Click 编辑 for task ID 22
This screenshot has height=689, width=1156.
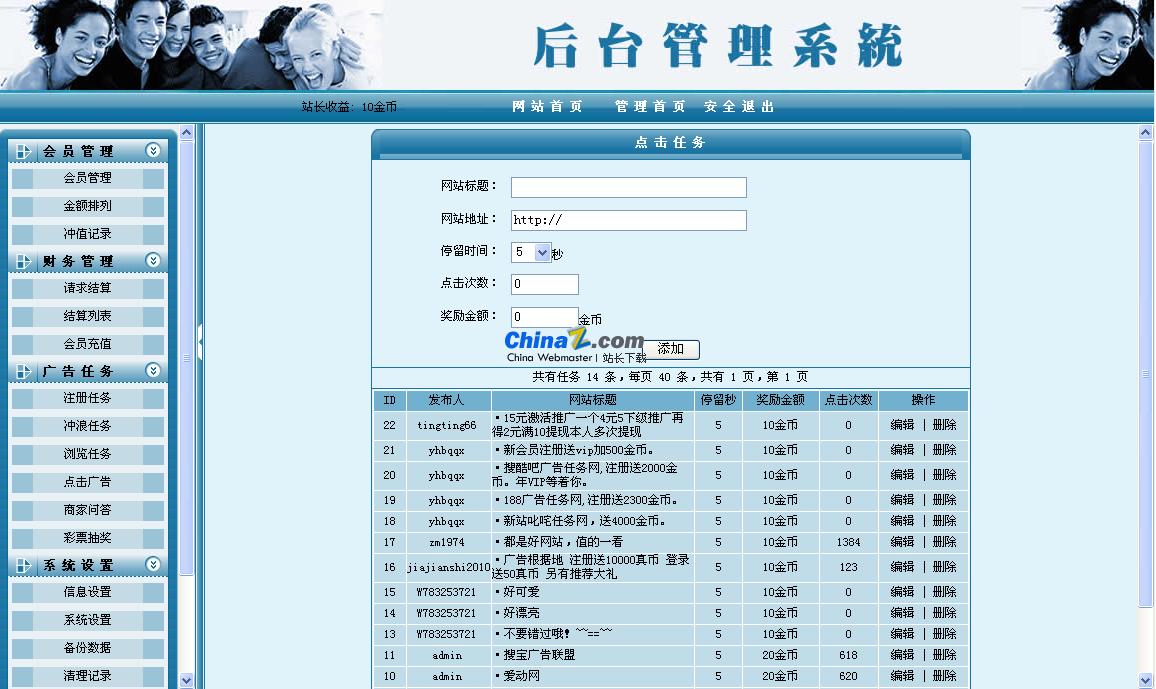pyautogui.click(x=901, y=426)
